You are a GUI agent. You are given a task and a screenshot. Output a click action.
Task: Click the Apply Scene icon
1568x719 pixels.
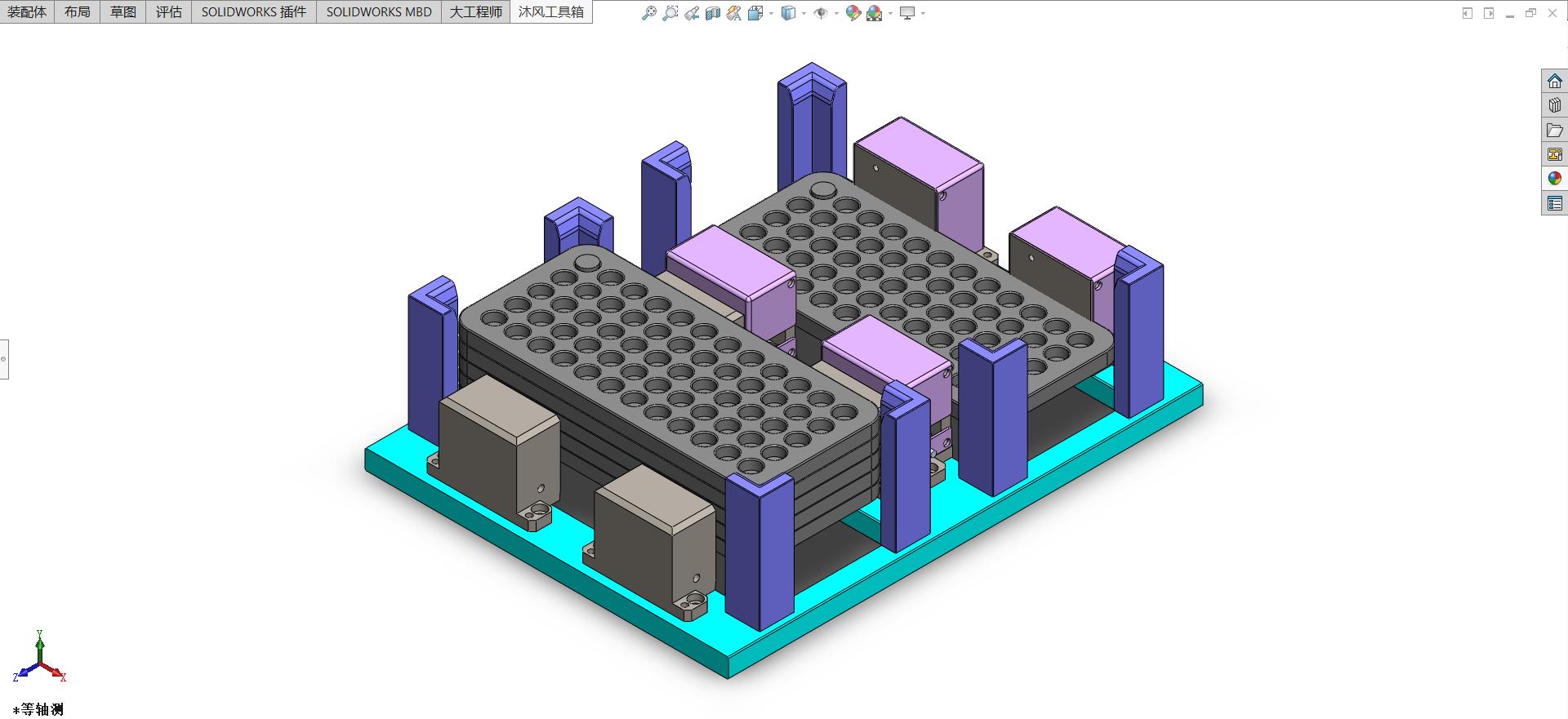coord(875,13)
